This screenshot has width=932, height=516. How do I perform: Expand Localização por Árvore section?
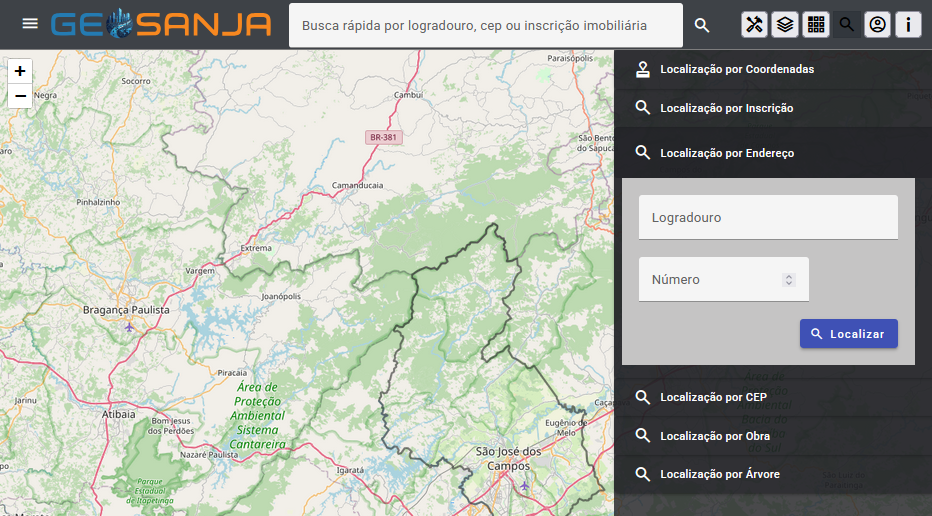[720, 474]
